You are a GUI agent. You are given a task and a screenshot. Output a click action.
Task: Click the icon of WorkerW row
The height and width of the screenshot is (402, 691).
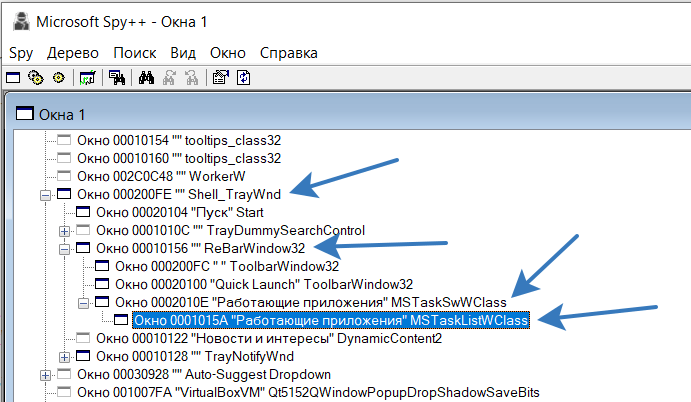(64, 176)
